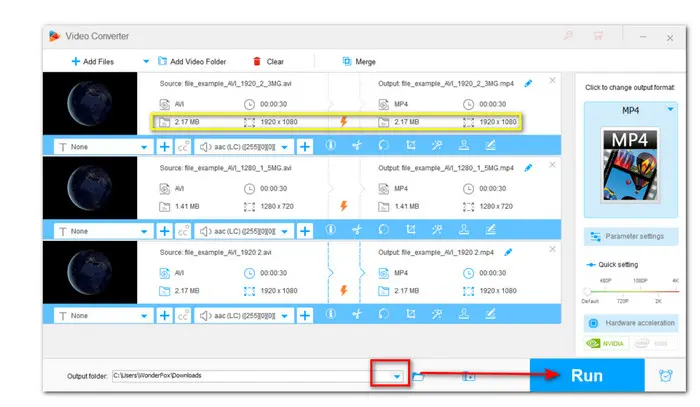Click the cut/trim scissors icon for the first video
Viewport: 700px width, 407px height.
[x=357, y=146]
